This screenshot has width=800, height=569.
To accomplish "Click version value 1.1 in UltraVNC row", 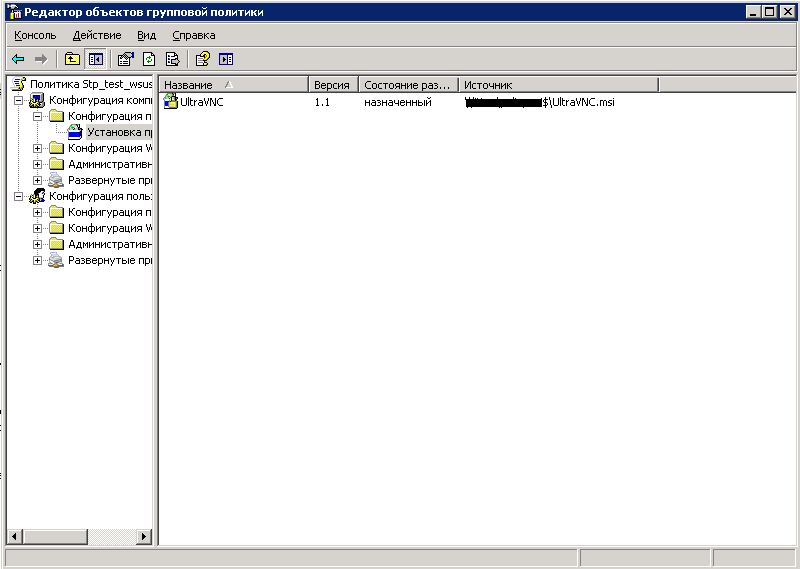I will [322, 102].
